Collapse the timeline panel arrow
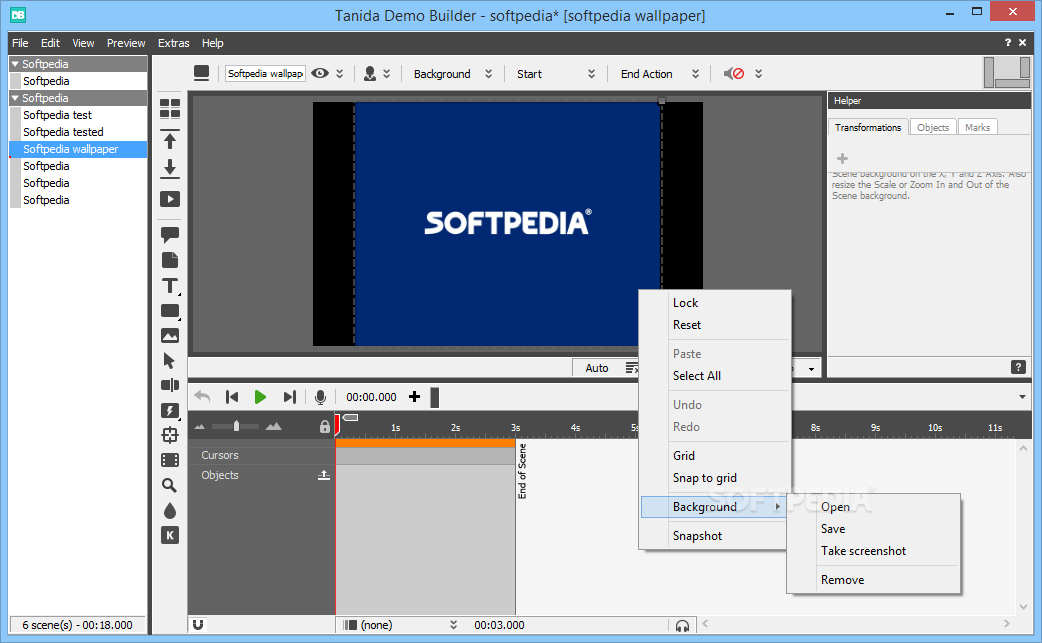This screenshot has height=643, width=1042. click(x=1022, y=397)
